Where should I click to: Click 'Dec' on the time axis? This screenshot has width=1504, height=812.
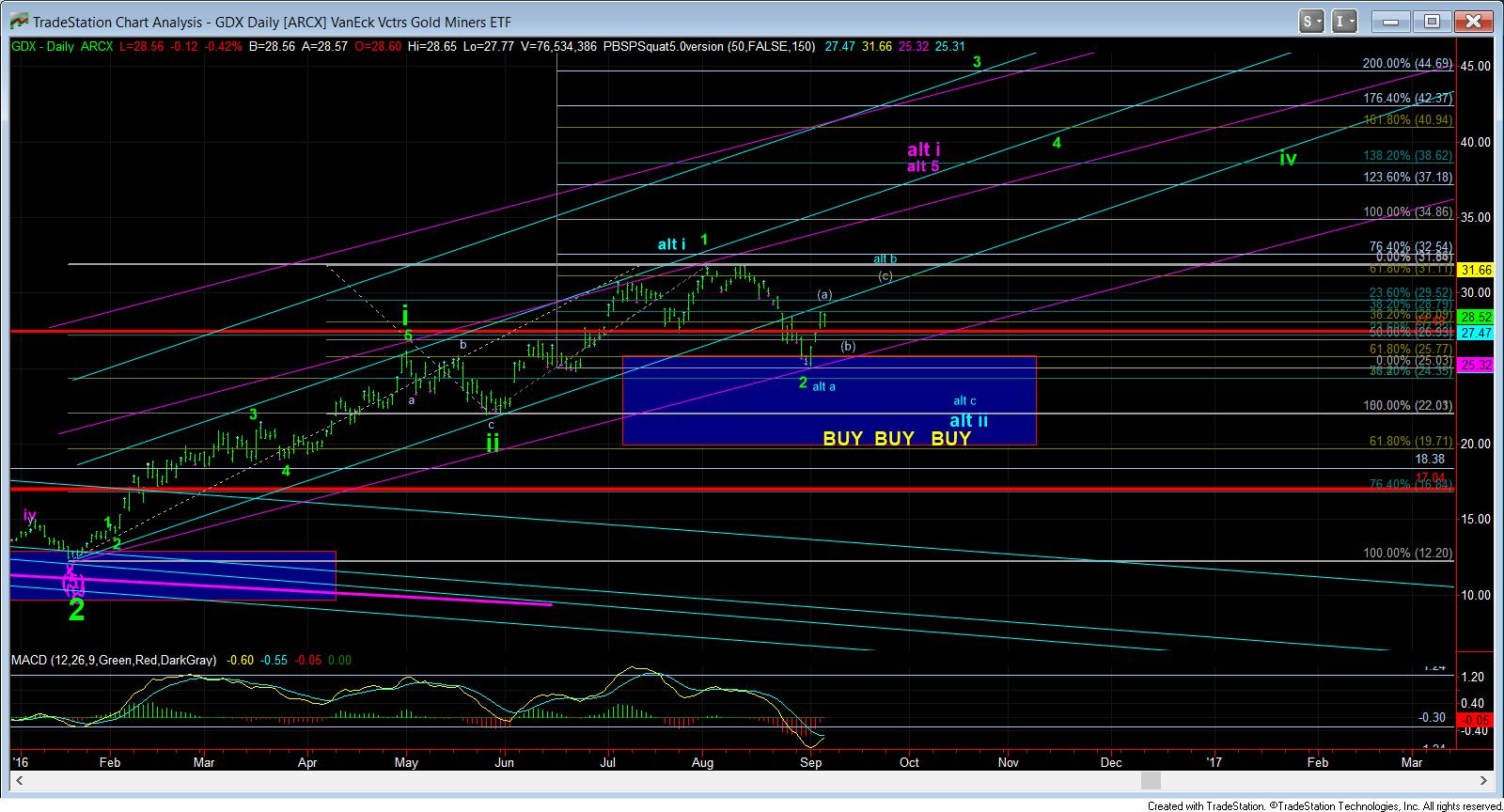pos(1110,762)
